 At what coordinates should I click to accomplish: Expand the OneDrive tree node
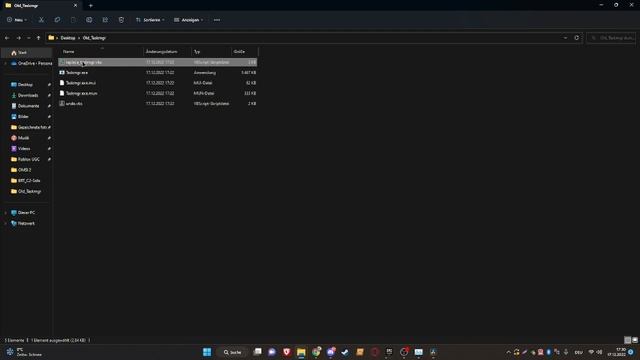[6, 64]
